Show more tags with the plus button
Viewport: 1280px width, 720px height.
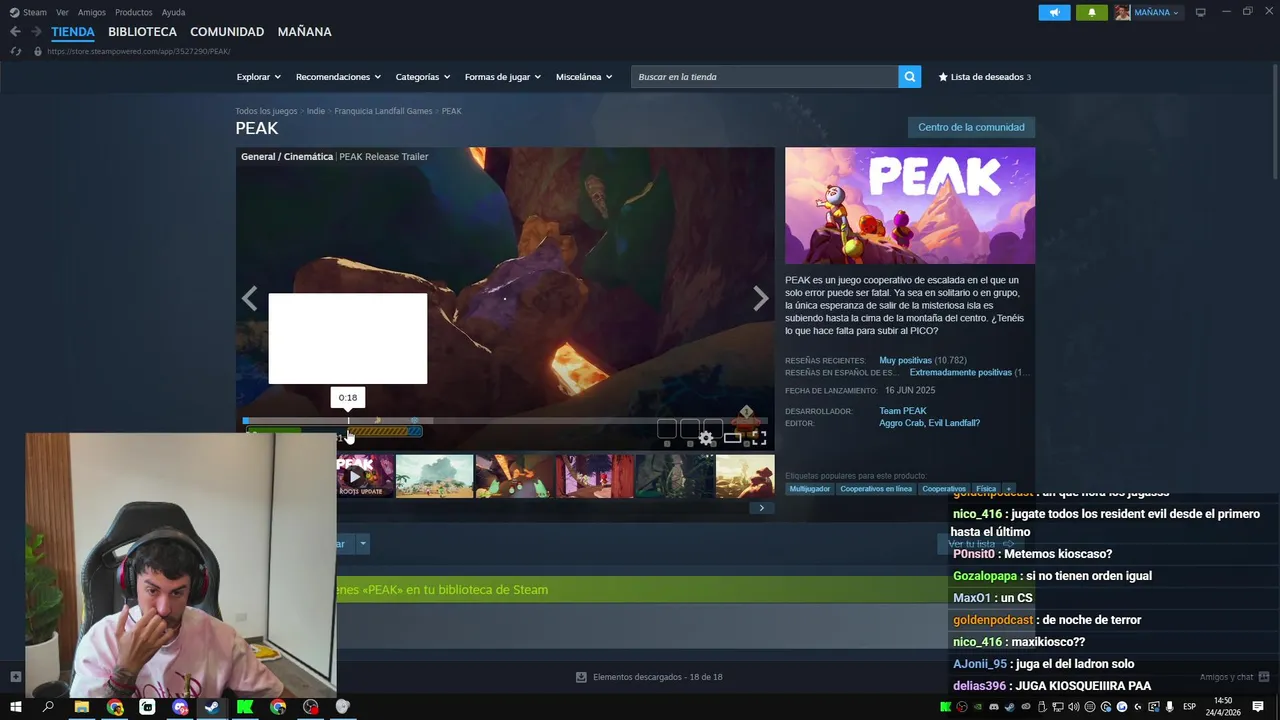[x=1009, y=489]
